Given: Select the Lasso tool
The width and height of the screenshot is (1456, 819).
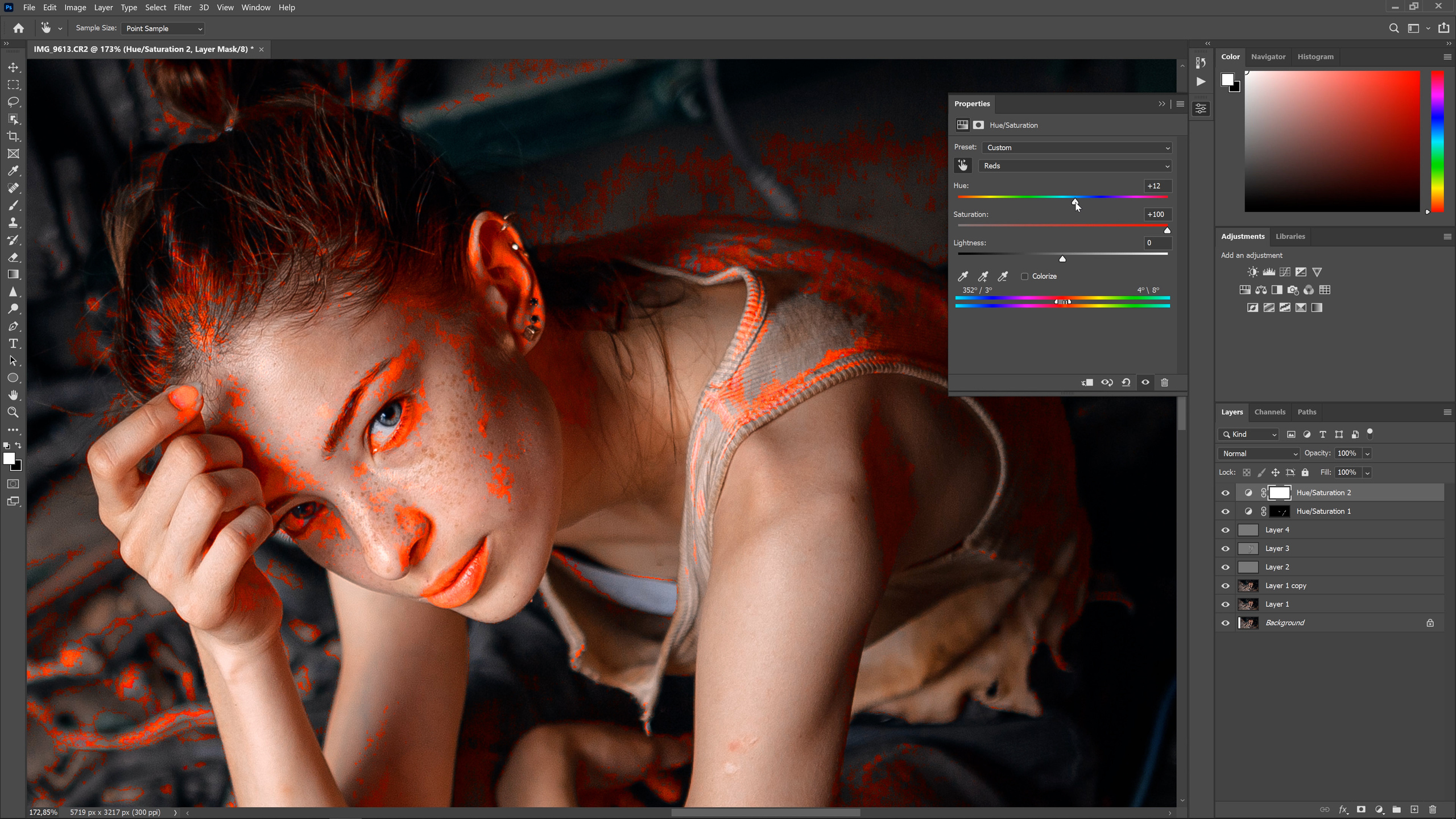Looking at the screenshot, I should (13, 102).
